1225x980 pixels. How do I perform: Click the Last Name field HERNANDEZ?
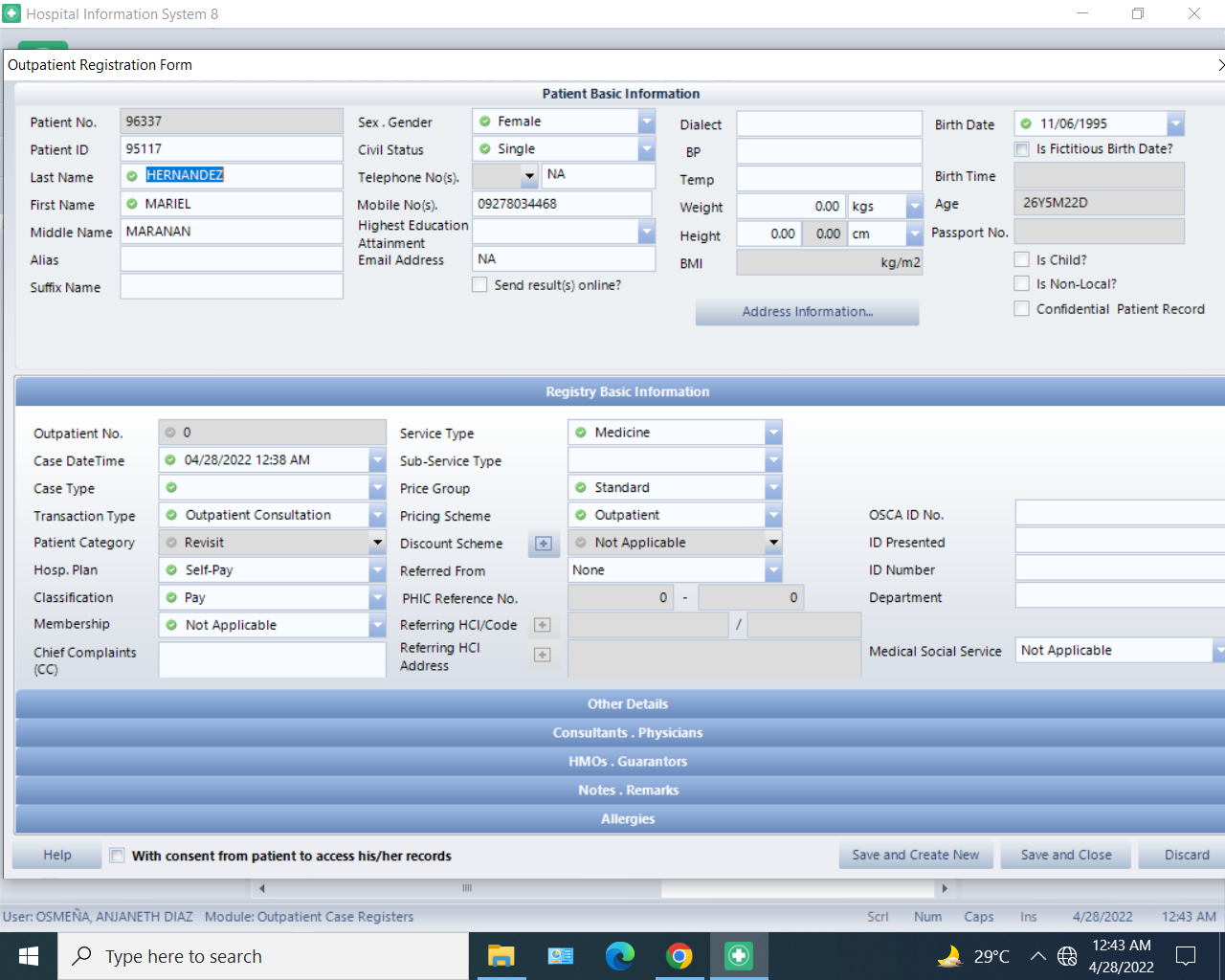(x=232, y=176)
